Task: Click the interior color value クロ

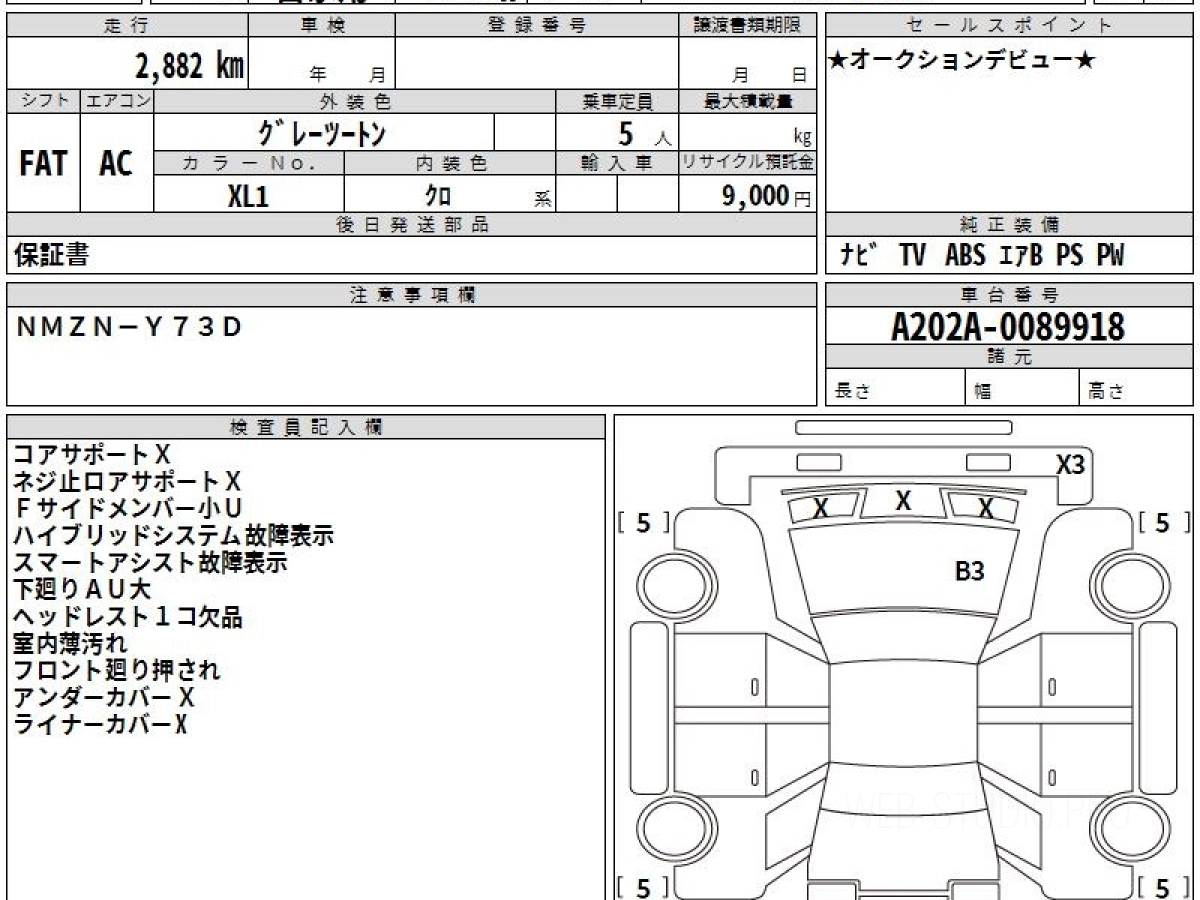Action: (x=438, y=195)
